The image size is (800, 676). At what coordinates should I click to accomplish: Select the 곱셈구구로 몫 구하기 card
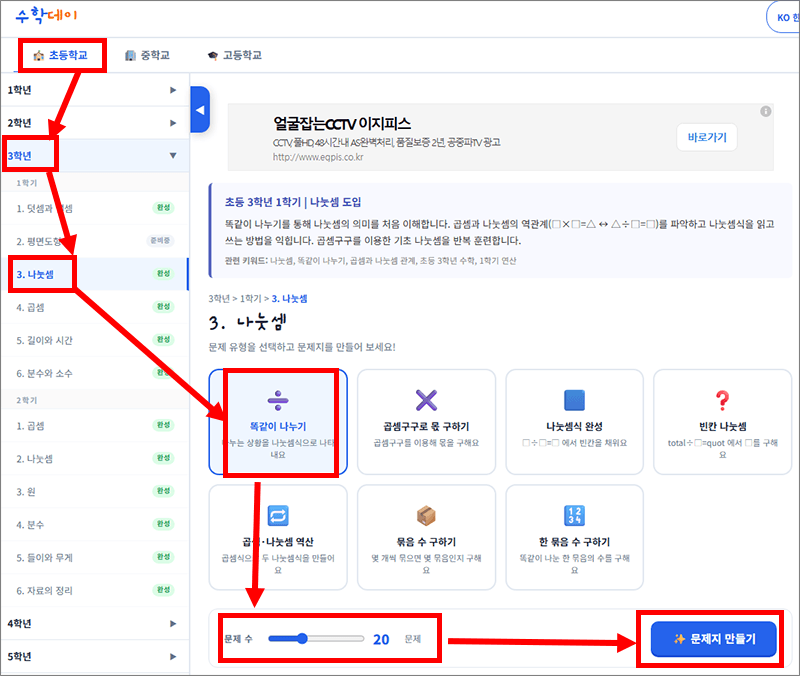[427, 422]
